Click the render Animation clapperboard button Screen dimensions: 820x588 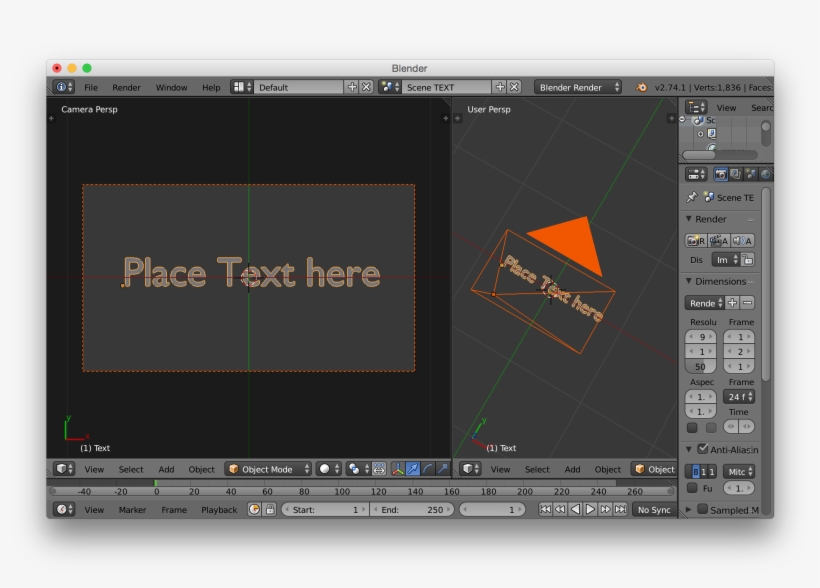point(719,241)
